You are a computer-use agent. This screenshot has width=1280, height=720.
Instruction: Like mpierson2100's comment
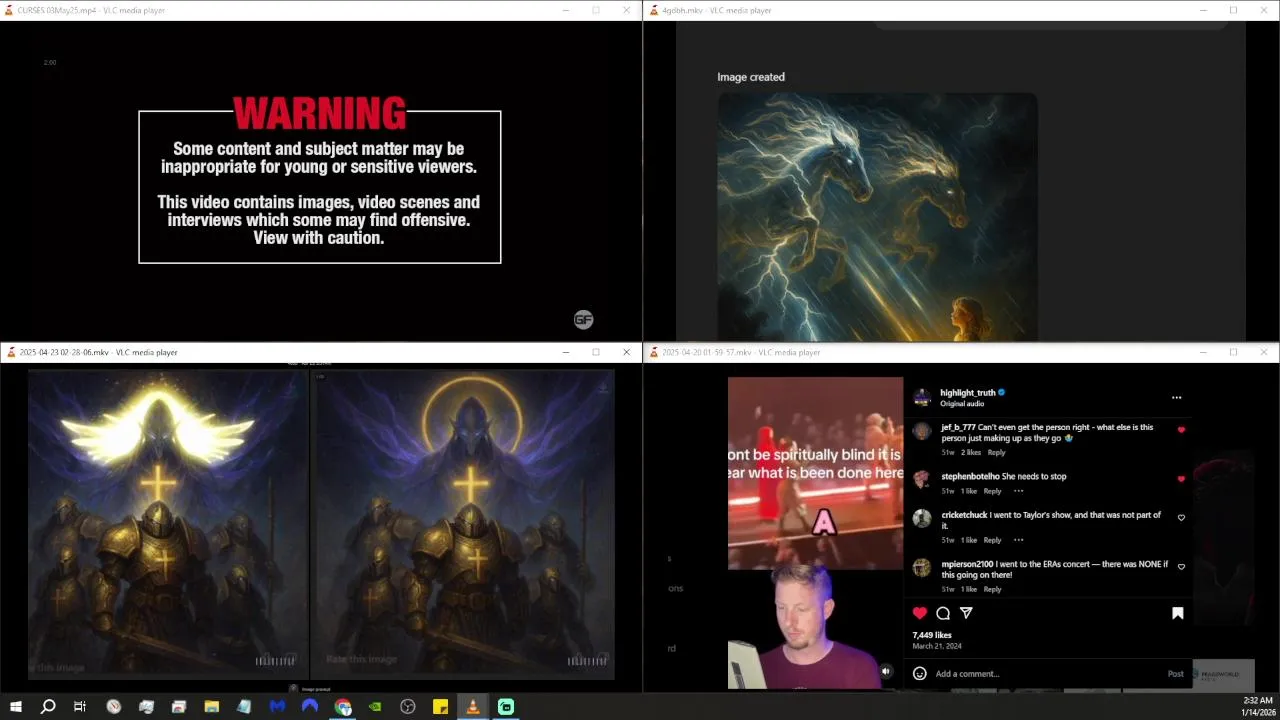coord(1181,567)
